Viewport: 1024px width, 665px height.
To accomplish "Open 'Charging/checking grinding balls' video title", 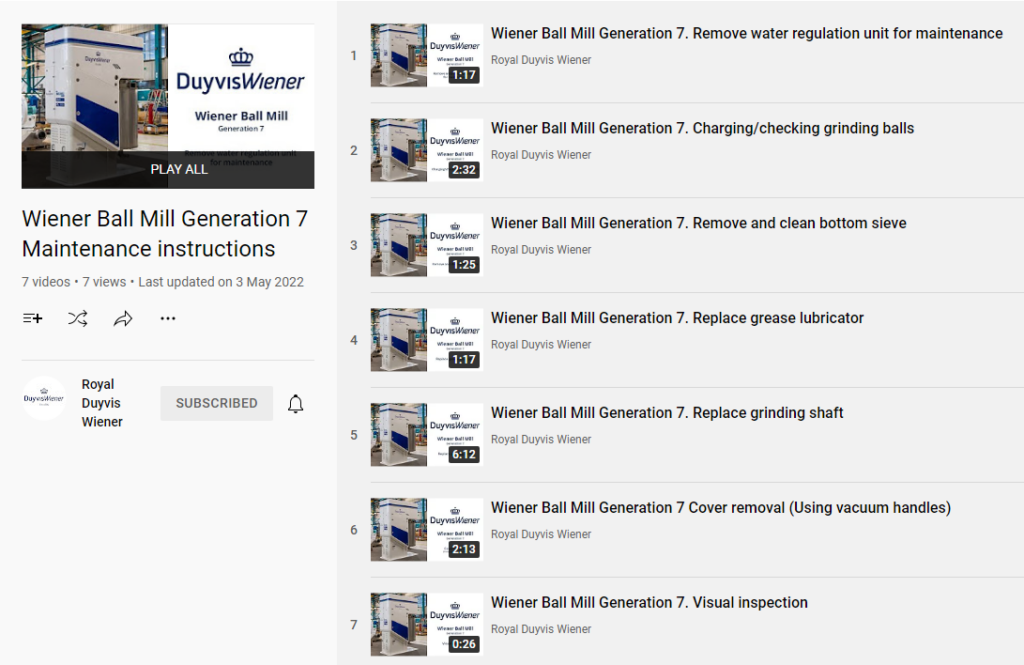I will 703,128.
